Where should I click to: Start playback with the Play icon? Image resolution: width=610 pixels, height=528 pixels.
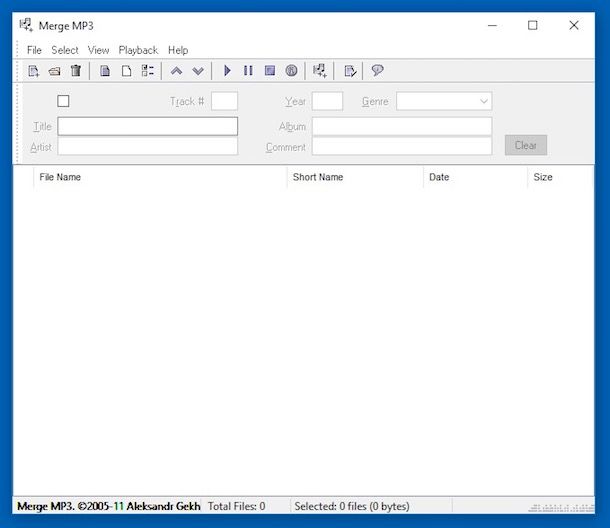click(227, 70)
